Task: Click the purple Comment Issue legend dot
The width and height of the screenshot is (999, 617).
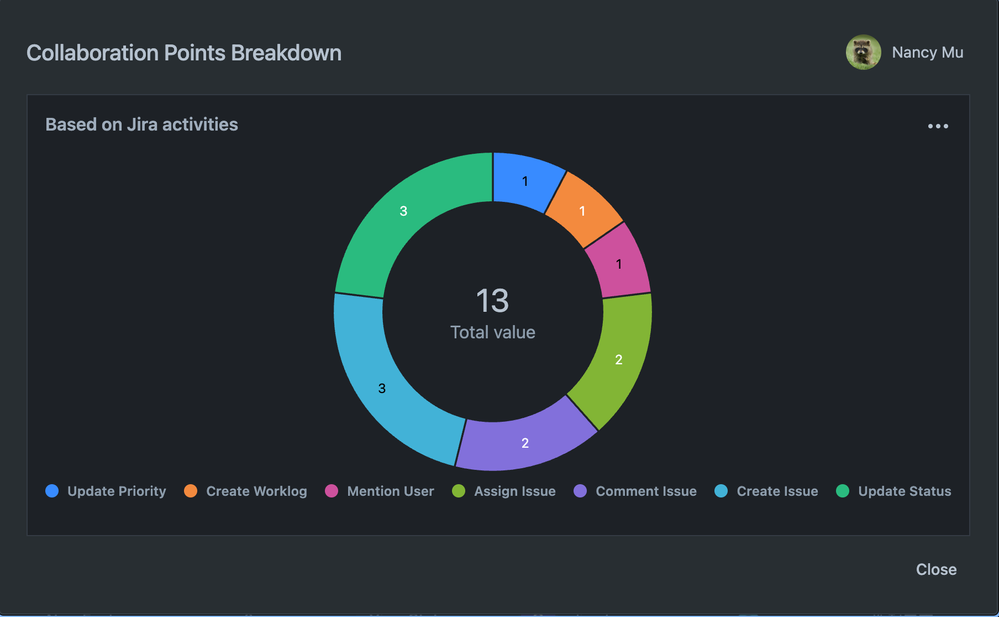Action: pyautogui.click(x=581, y=491)
